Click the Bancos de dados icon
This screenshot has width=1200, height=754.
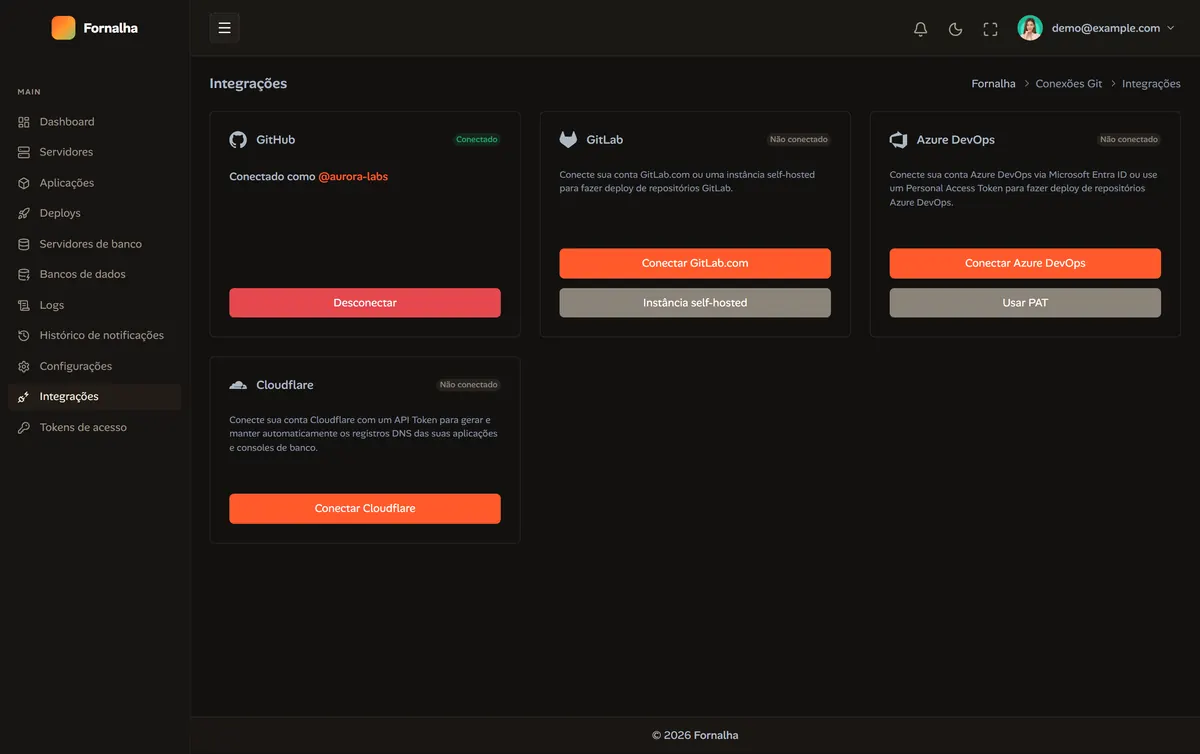24,274
